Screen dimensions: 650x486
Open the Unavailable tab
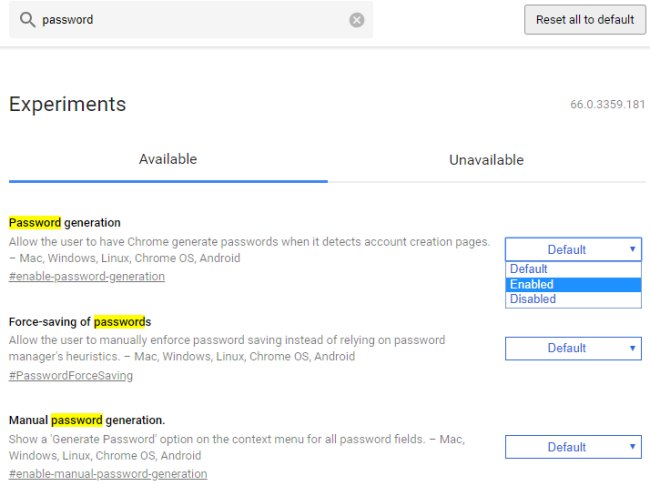click(x=486, y=160)
